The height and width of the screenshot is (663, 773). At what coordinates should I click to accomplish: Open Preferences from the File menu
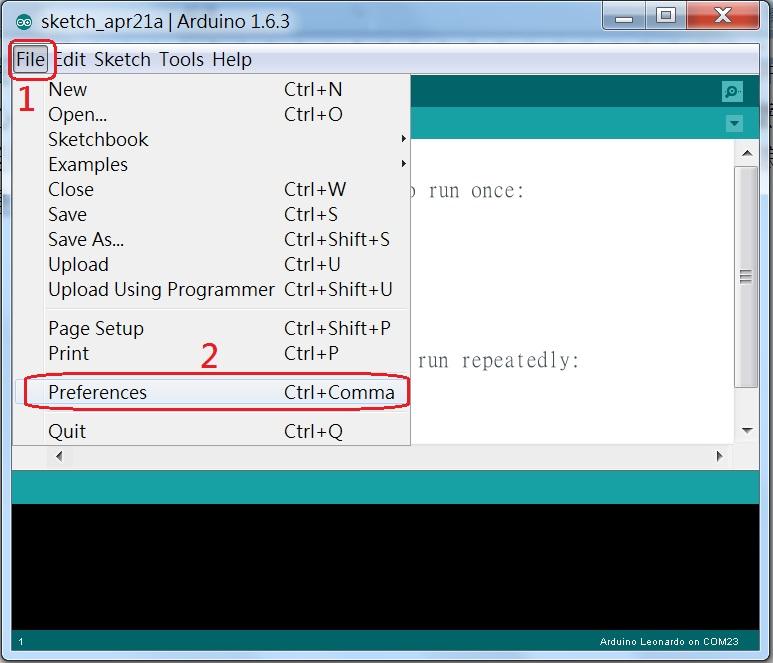(212, 392)
